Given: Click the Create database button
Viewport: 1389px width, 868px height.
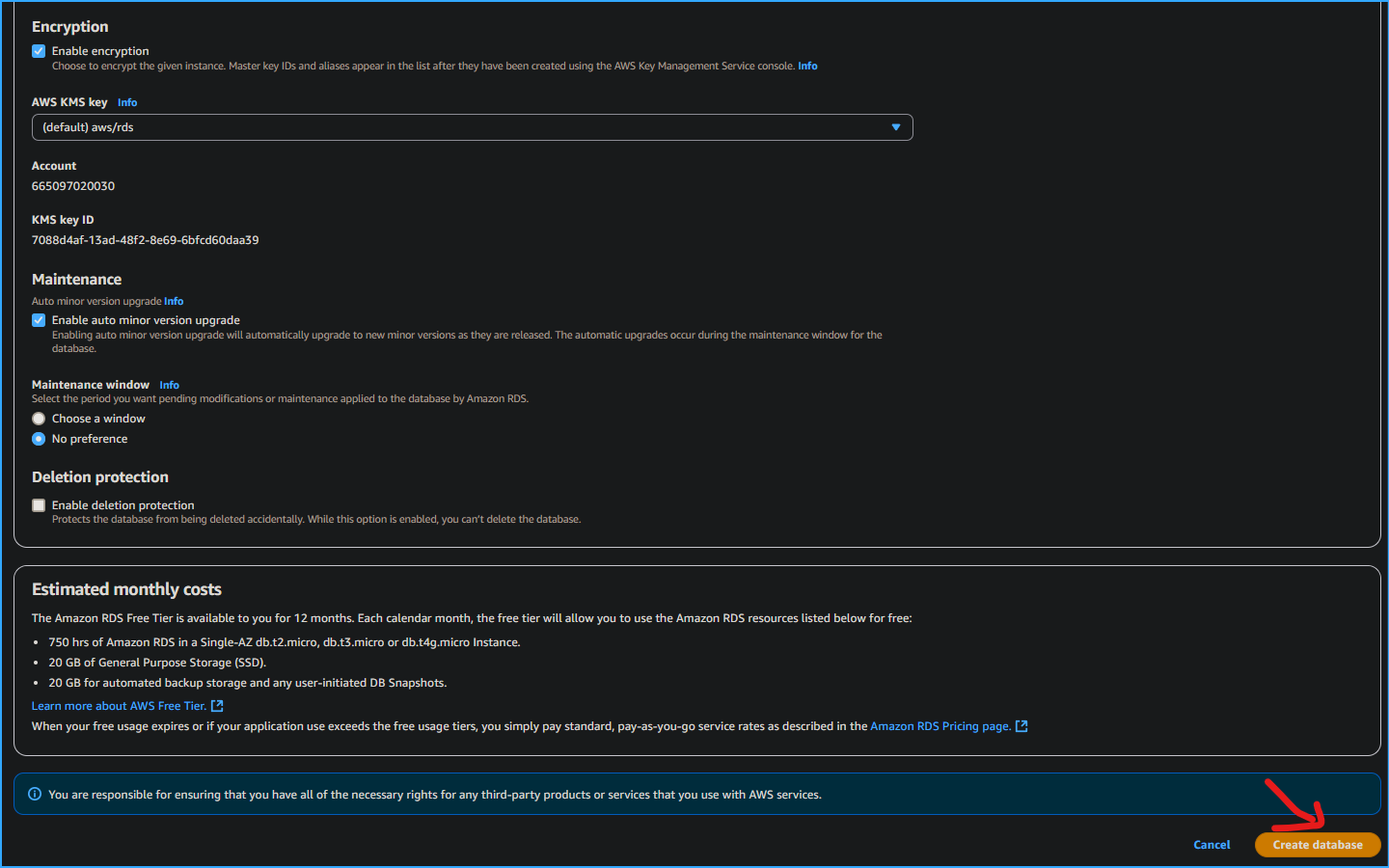Looking at the screenshot, I should [x=1318, y=844].
